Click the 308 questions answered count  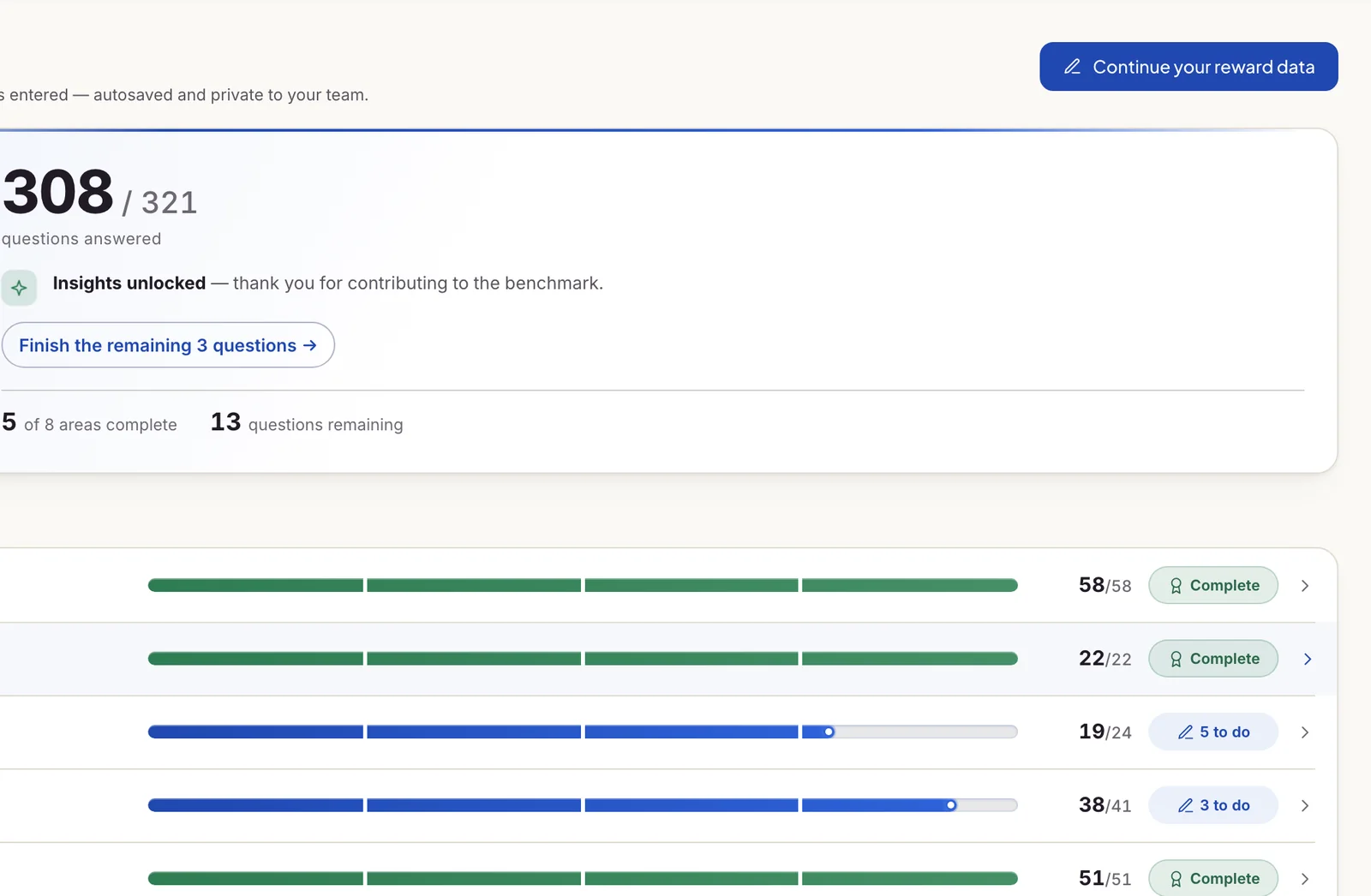[57, 192]
